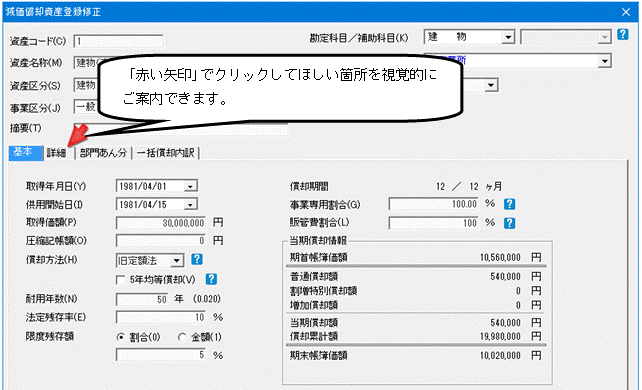Click 償却累計額 value 19,980,000

click(500, 337)
